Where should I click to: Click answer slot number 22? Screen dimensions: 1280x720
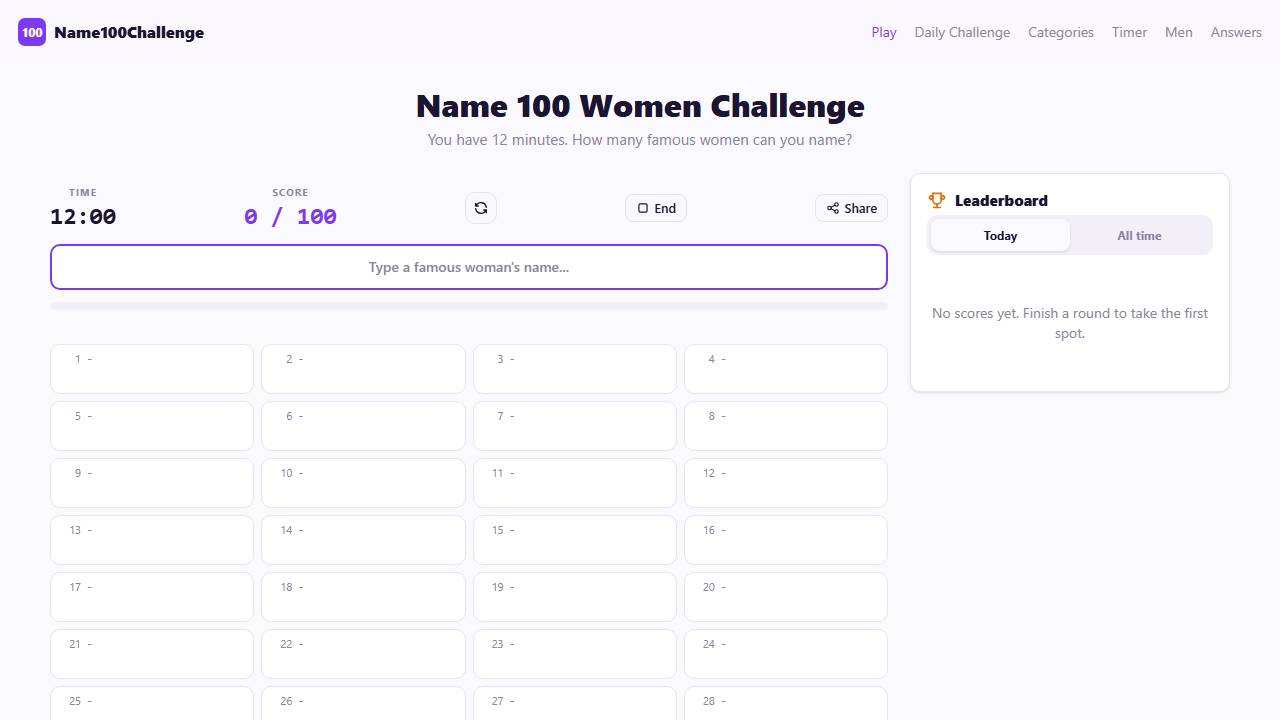[363, 654]
